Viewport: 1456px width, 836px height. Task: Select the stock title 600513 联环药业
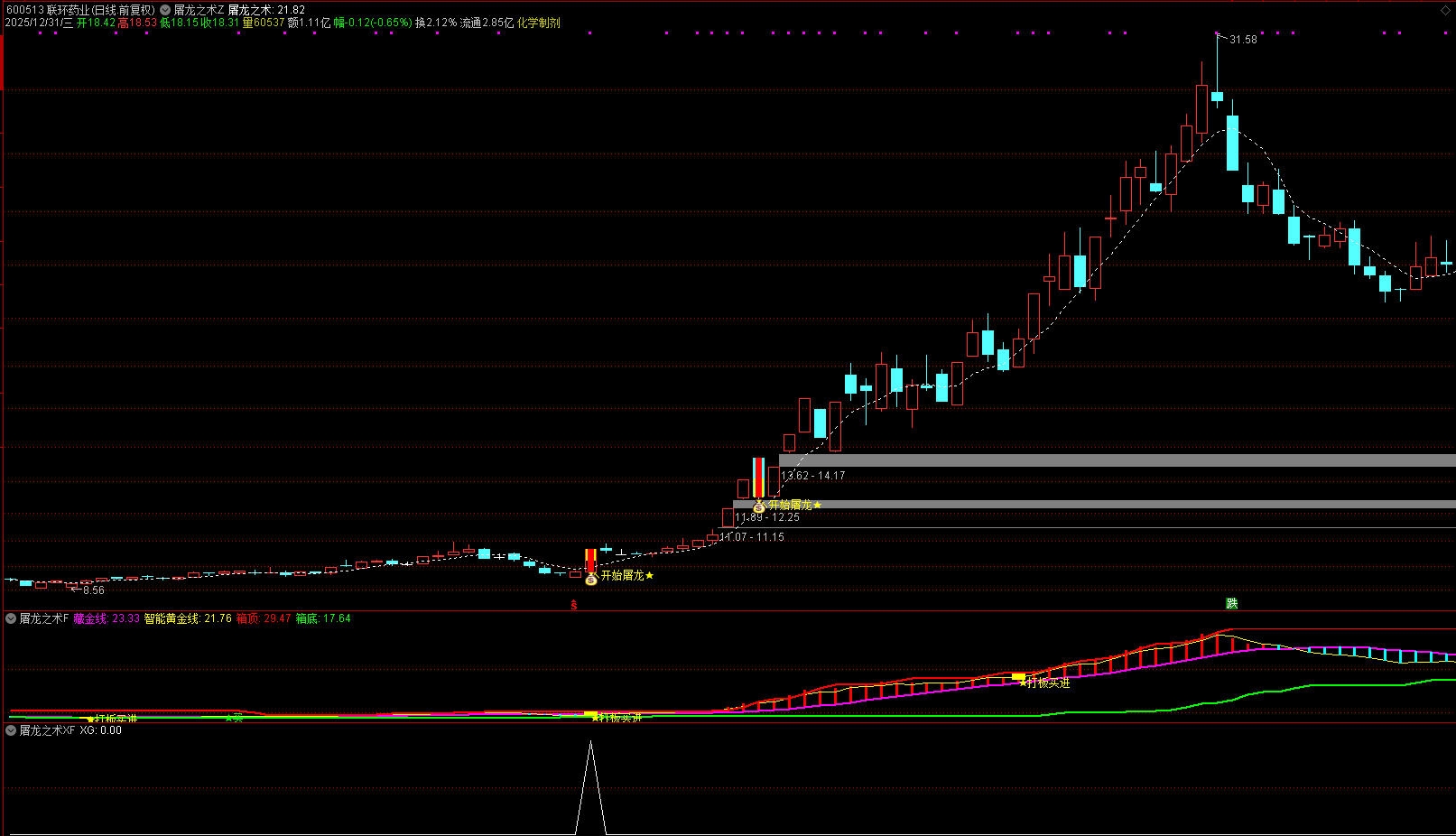(x=79, y=10)
